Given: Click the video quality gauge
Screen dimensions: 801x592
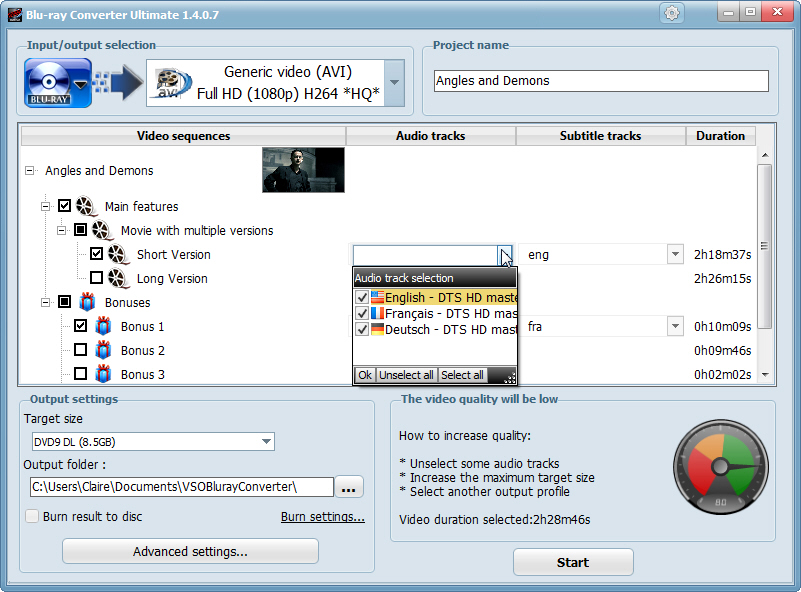Looking at the screenshot, I should (x=720, y=467).
